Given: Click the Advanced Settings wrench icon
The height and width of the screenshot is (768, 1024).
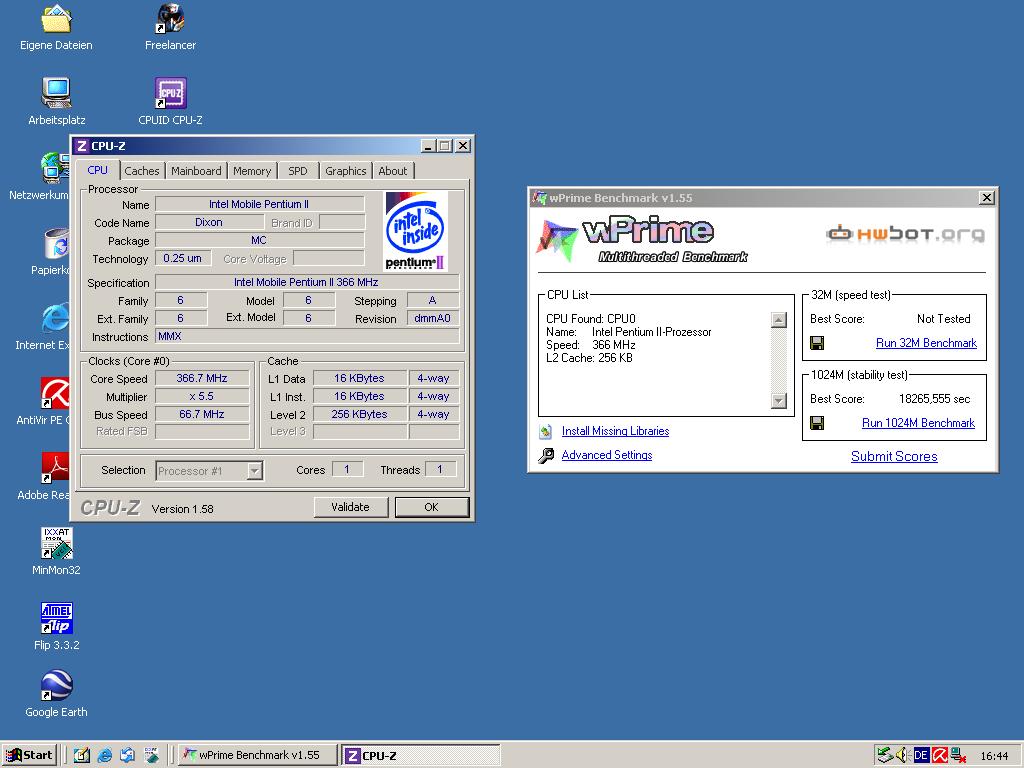Looking at the screenshot, I should [546, 455].
